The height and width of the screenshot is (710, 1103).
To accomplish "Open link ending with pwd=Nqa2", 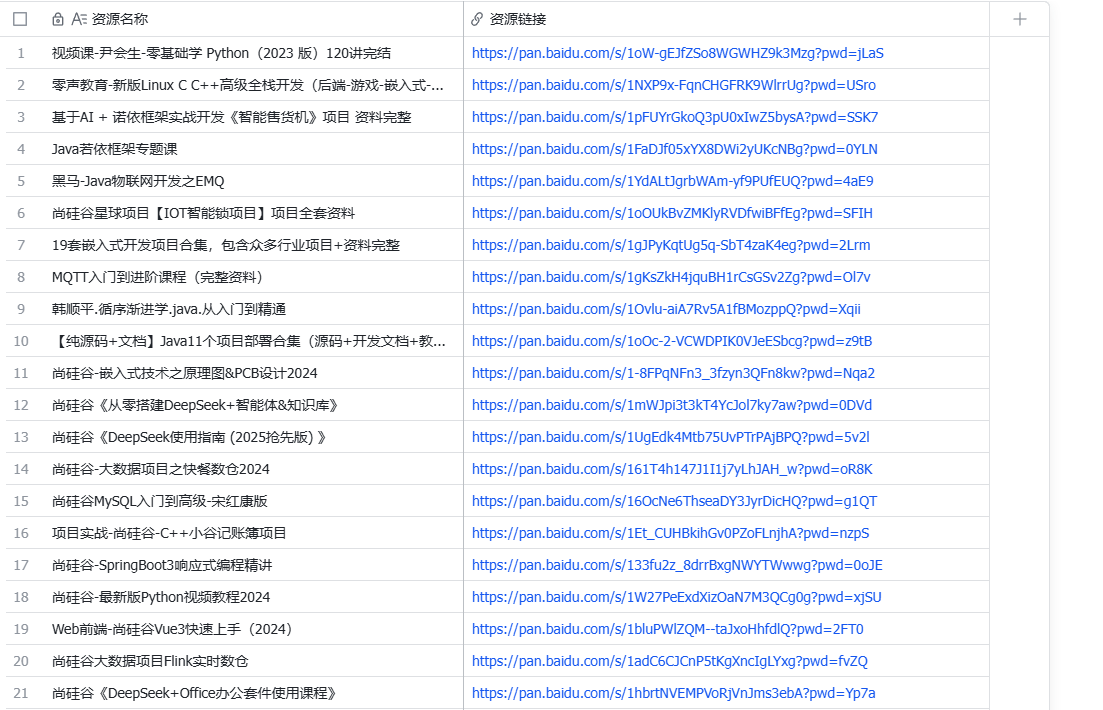I will tap(673, 374).
